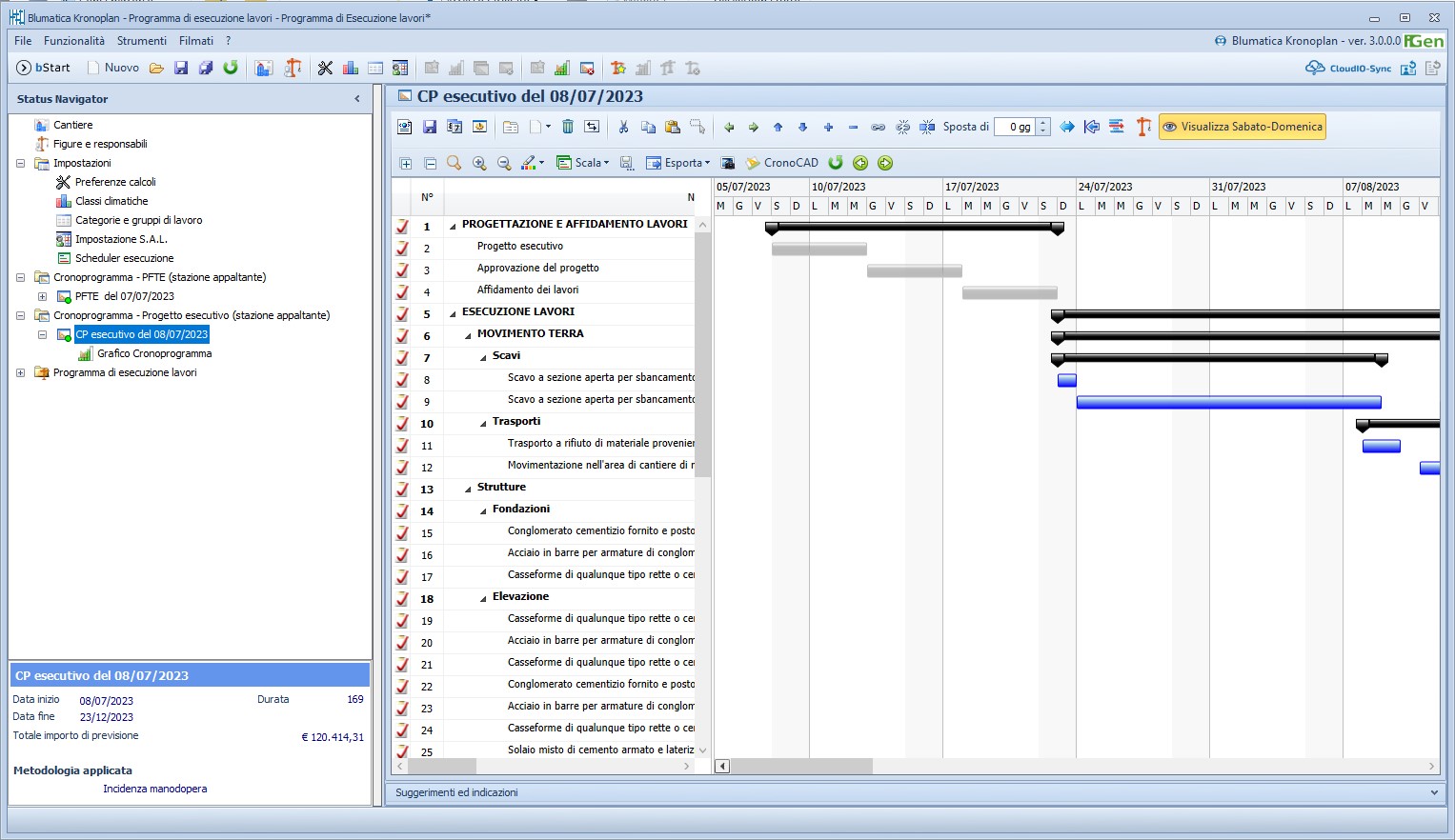The image size is (1455, 840).
Task: Open the Funzionalità menu
Action: coord(74,41)
